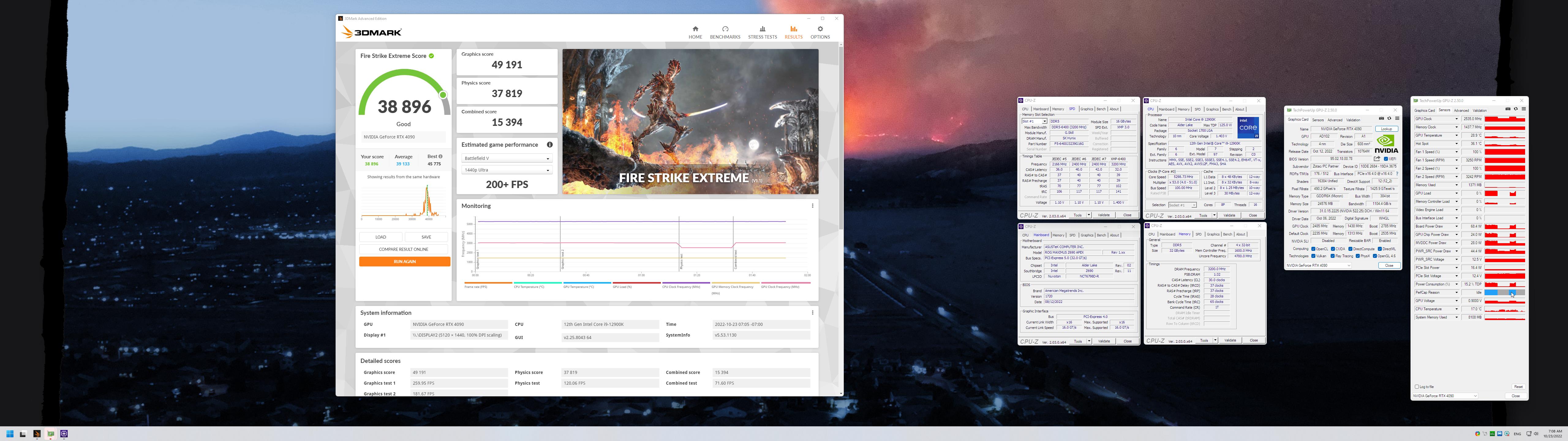The height and width of the screenshot is (441, 1568).
Task: Open BENCHMARKS section in 3DMark
Action: [725, 32]
